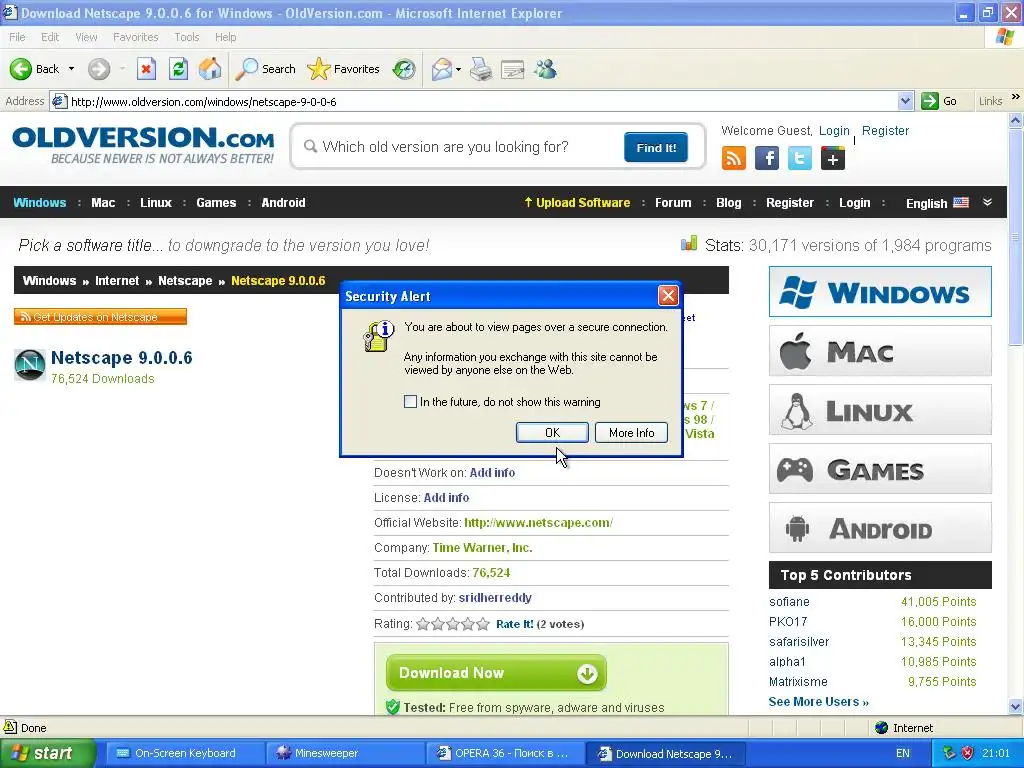
Task: Click the Forward arrow icon
Action: (99, 69)
